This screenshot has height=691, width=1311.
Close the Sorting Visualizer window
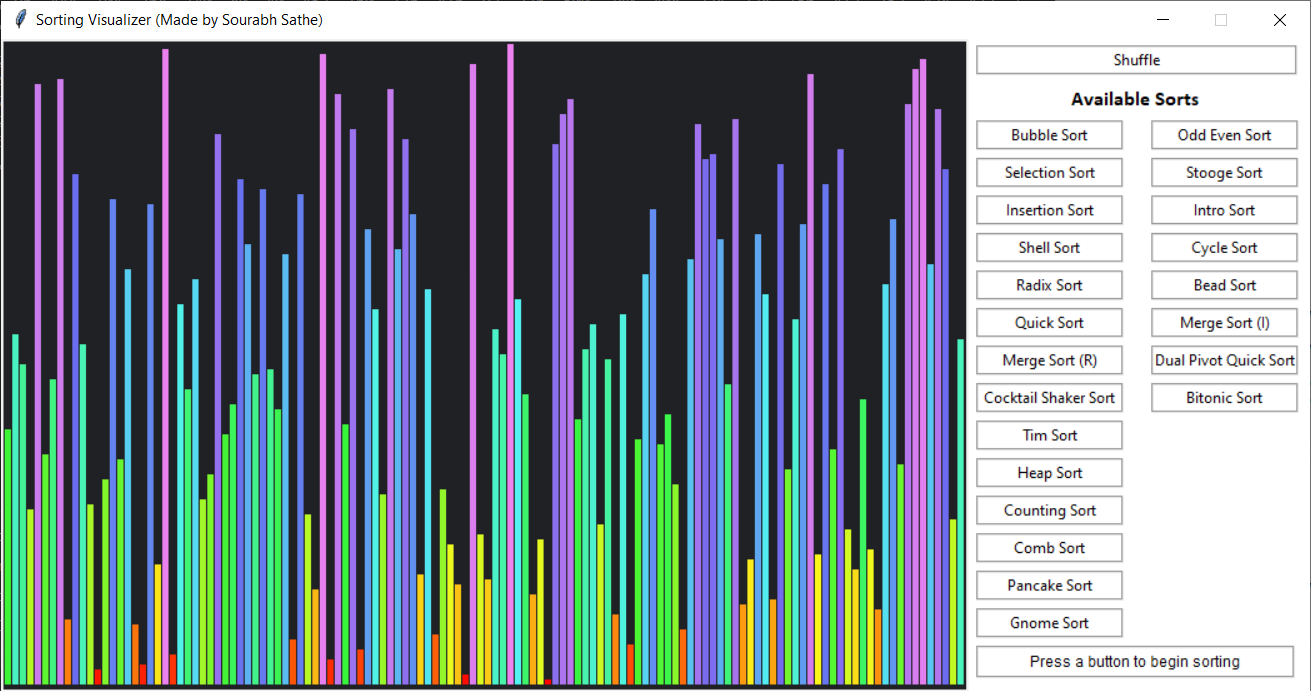pos(1279,20)
